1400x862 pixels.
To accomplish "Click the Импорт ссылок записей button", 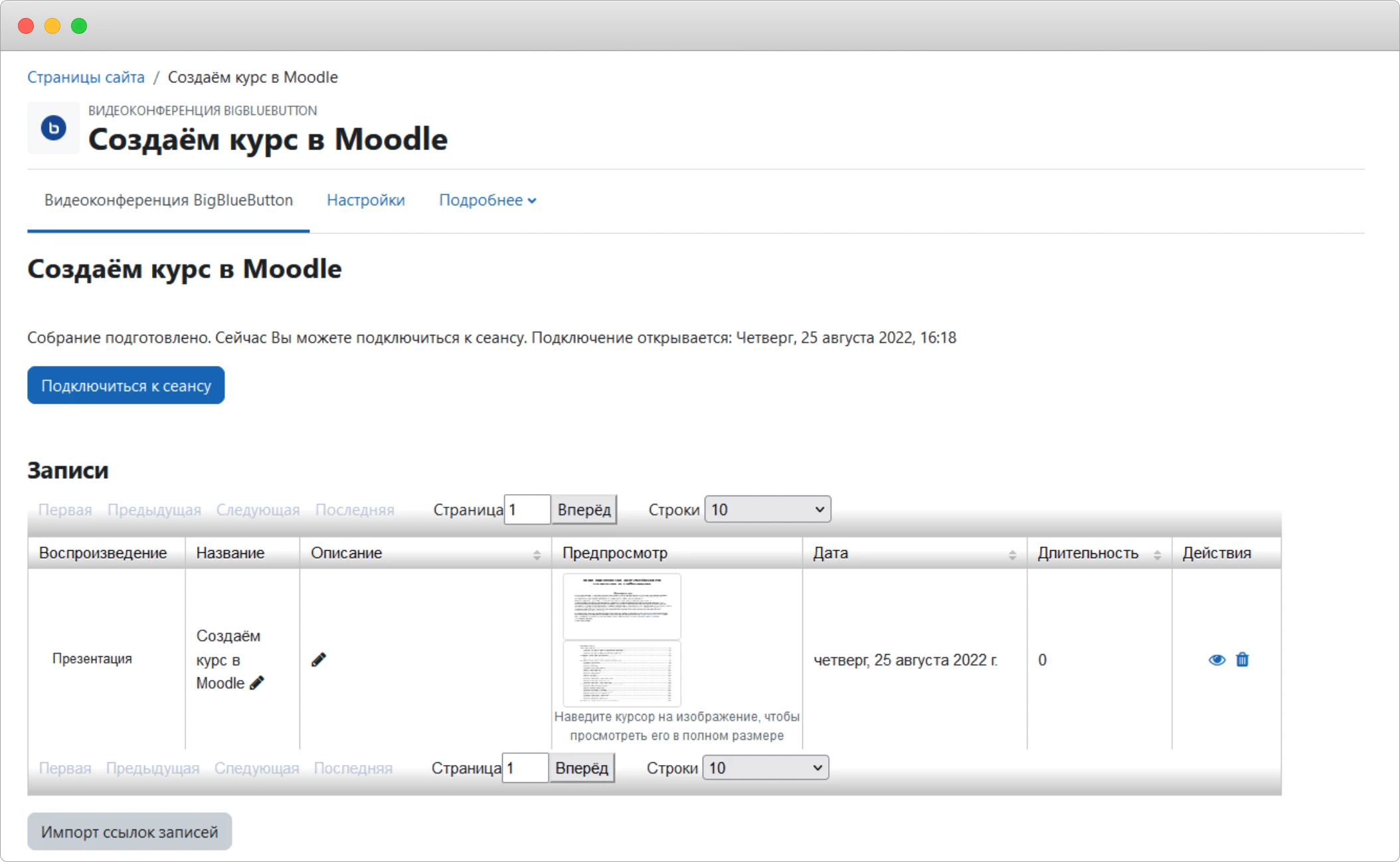I will tap(130, 831).
